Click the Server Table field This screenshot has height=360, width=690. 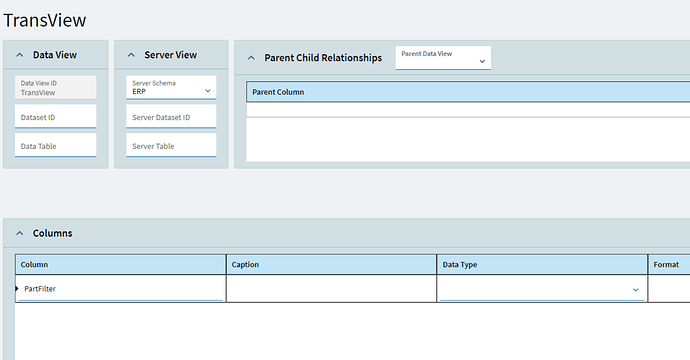(x=171, y=145)
